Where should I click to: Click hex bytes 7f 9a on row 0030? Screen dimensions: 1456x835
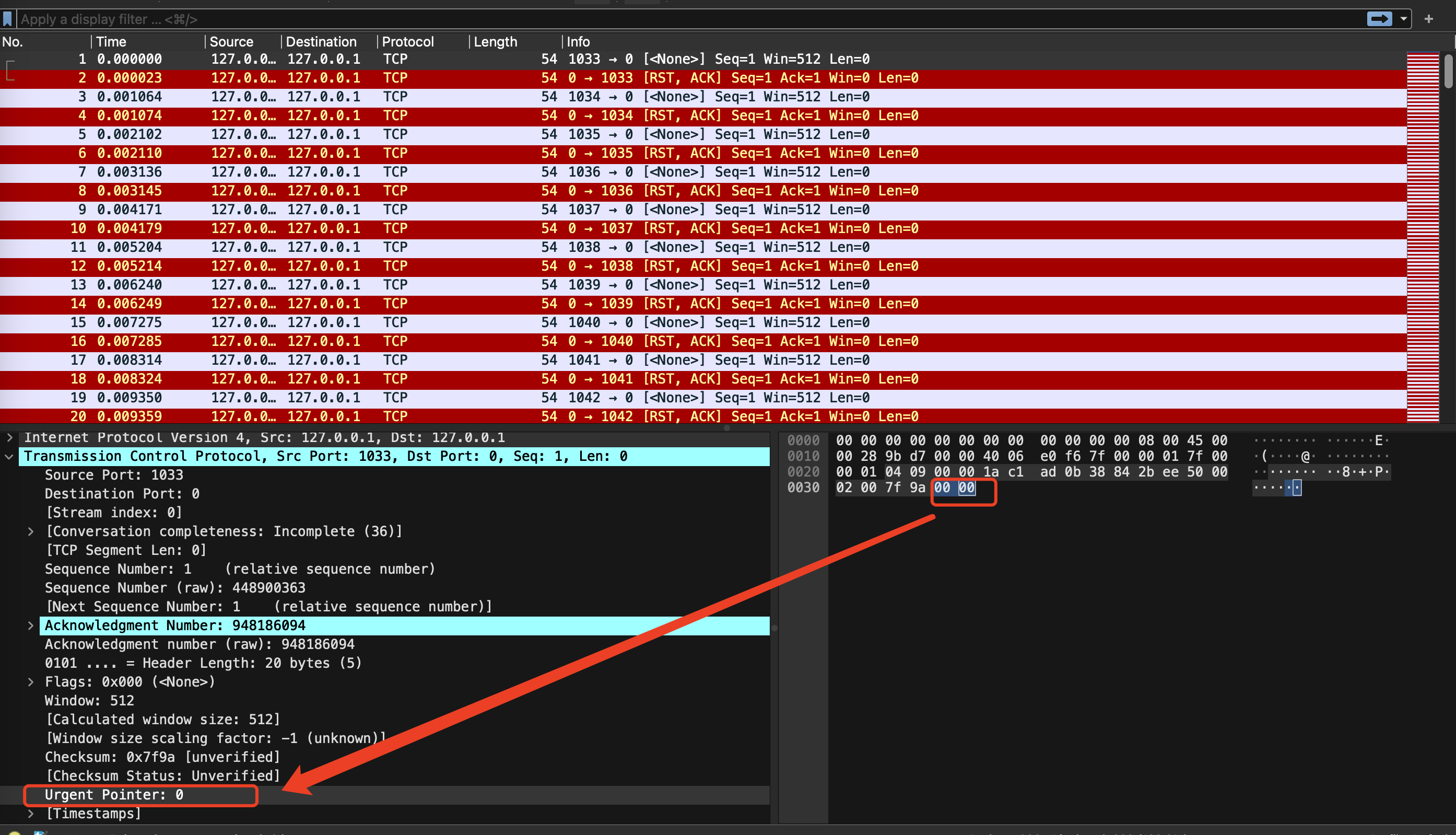coord(906,488)
